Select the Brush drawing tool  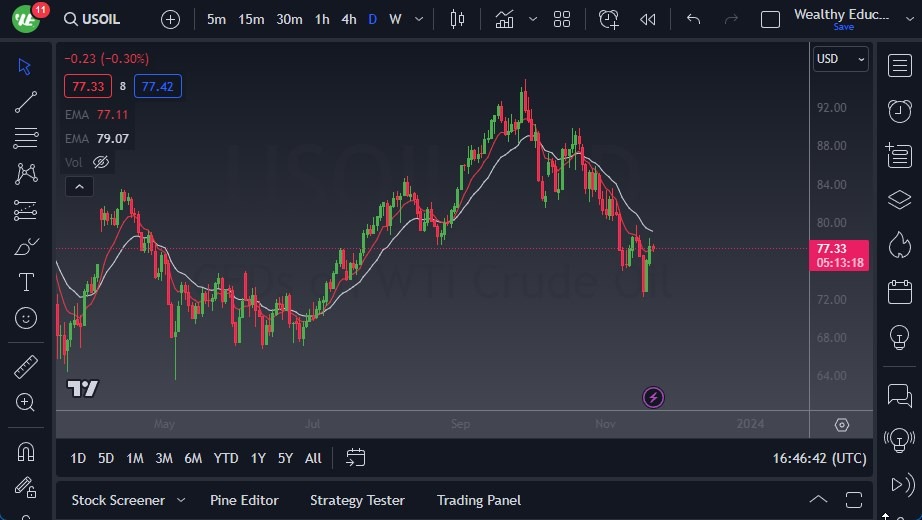tap(26, 246)
